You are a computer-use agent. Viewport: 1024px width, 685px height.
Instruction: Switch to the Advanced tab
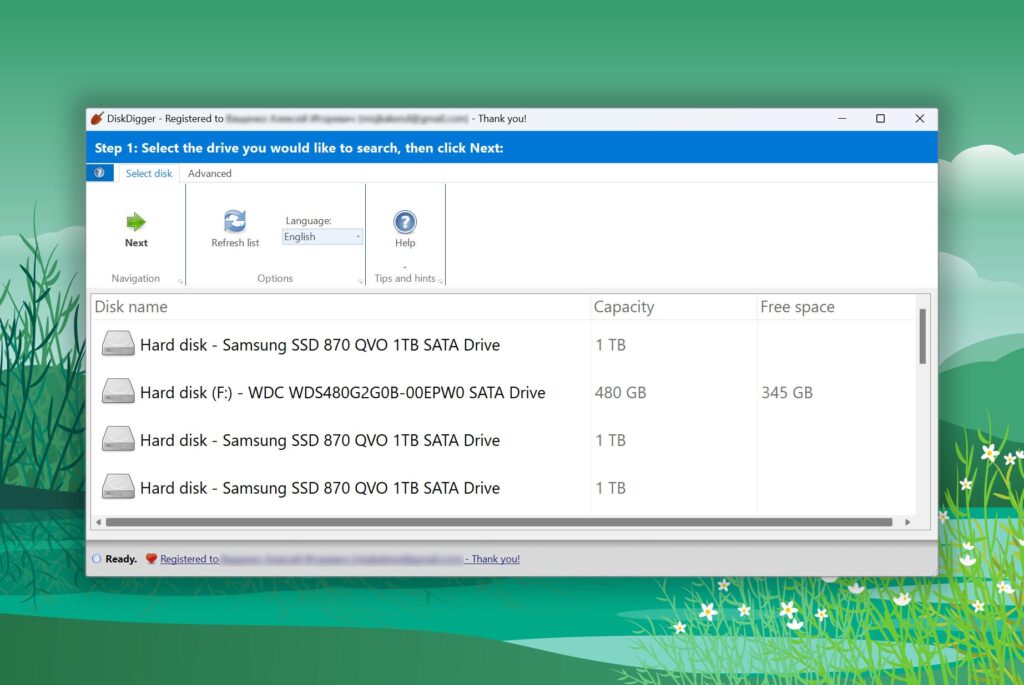[210, 173]
